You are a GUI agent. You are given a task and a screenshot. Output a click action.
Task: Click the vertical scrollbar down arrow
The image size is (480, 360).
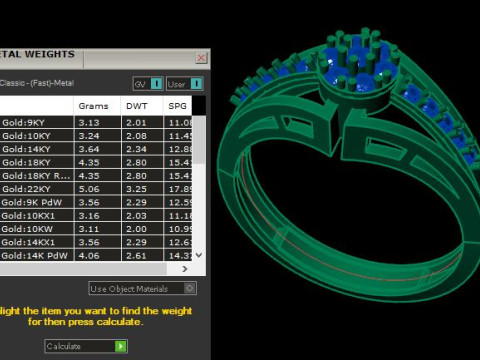(199, 255)
